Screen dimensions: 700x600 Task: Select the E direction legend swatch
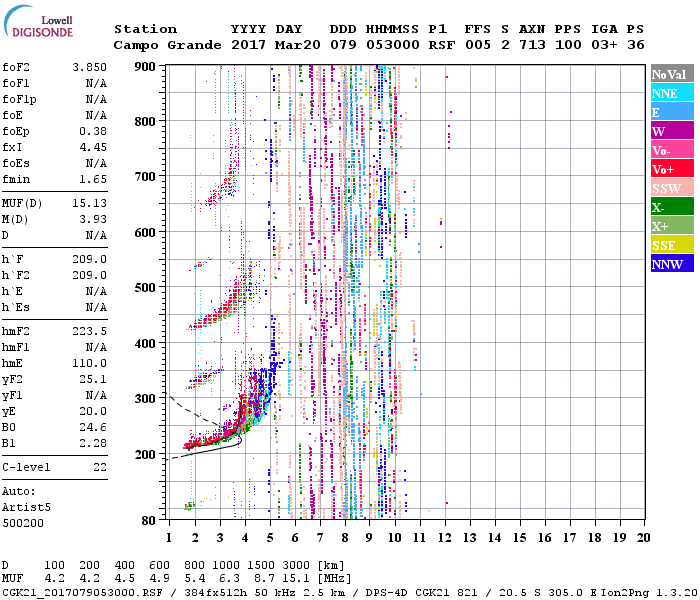pyautogui.click(x=672, y=112)
